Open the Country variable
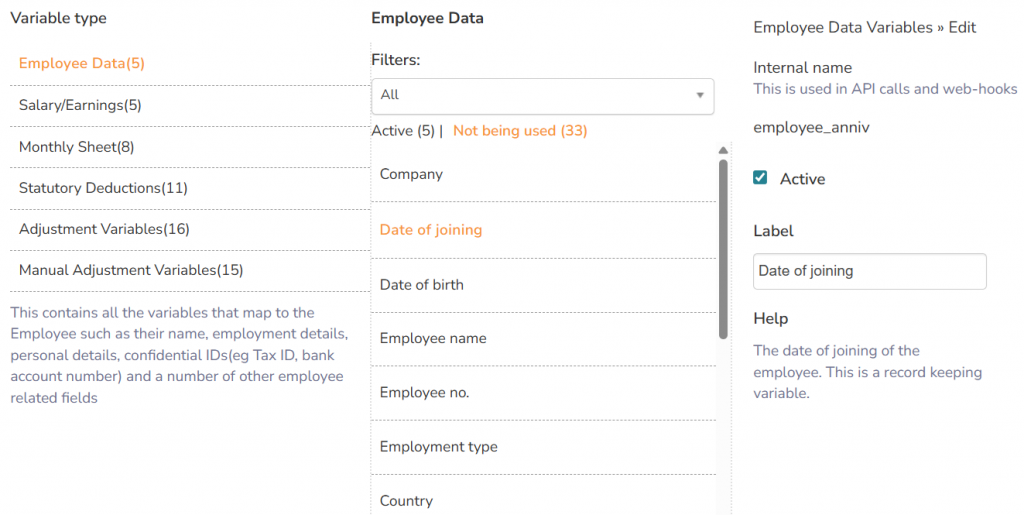Screen dimensions: 1024x515 pos(406,501)
